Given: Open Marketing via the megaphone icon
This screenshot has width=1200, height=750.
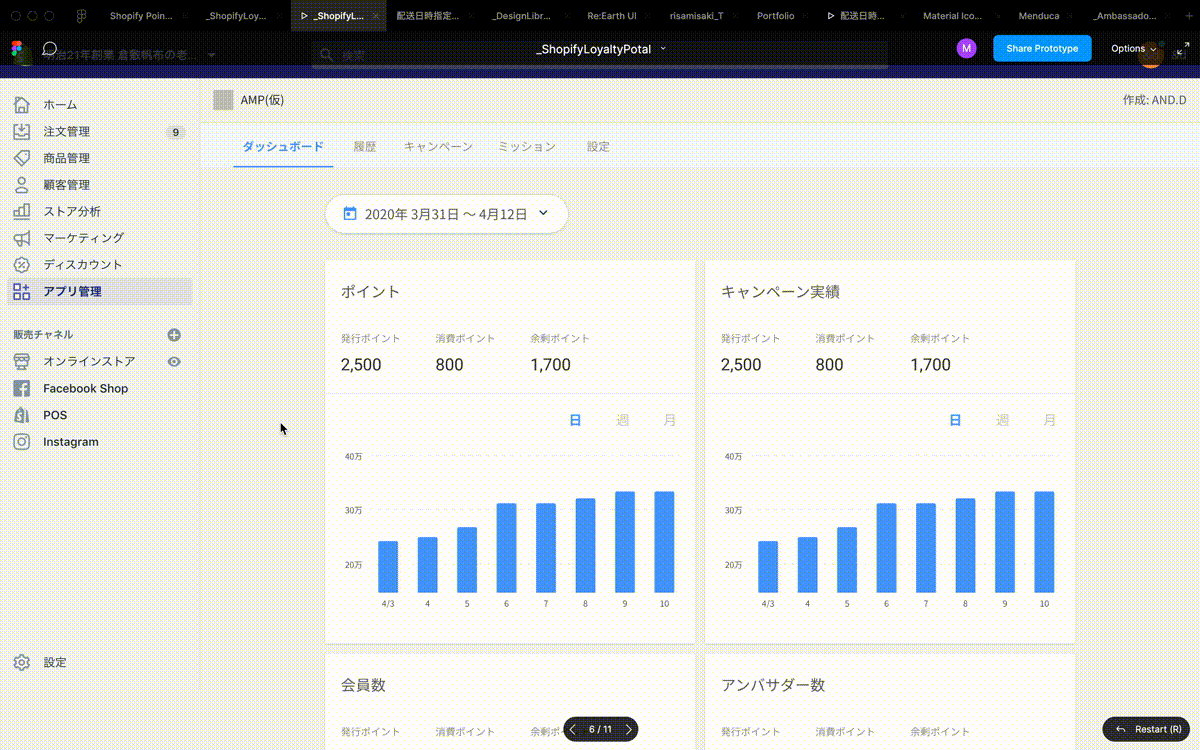Looking at the screenshot, I should [22, 238].
